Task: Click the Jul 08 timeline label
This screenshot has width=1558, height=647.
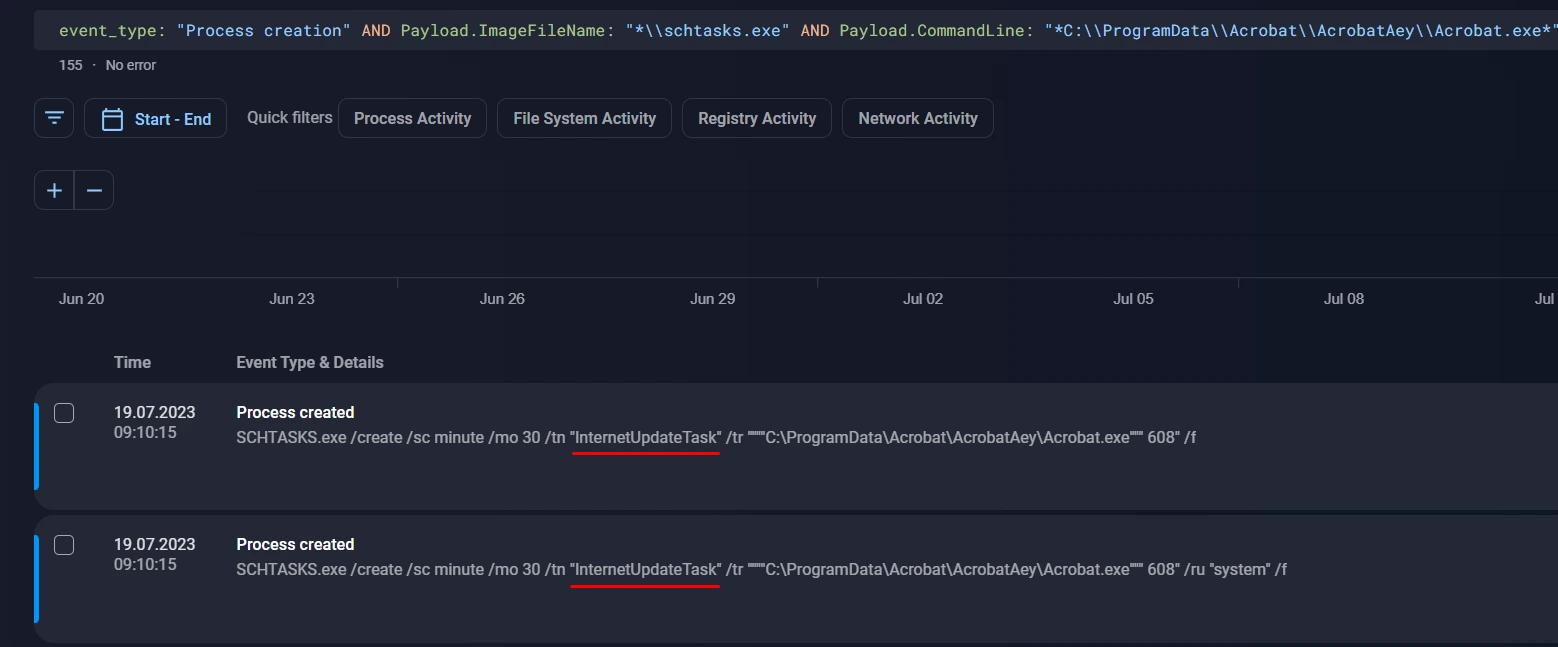Action: point(1344,298)
